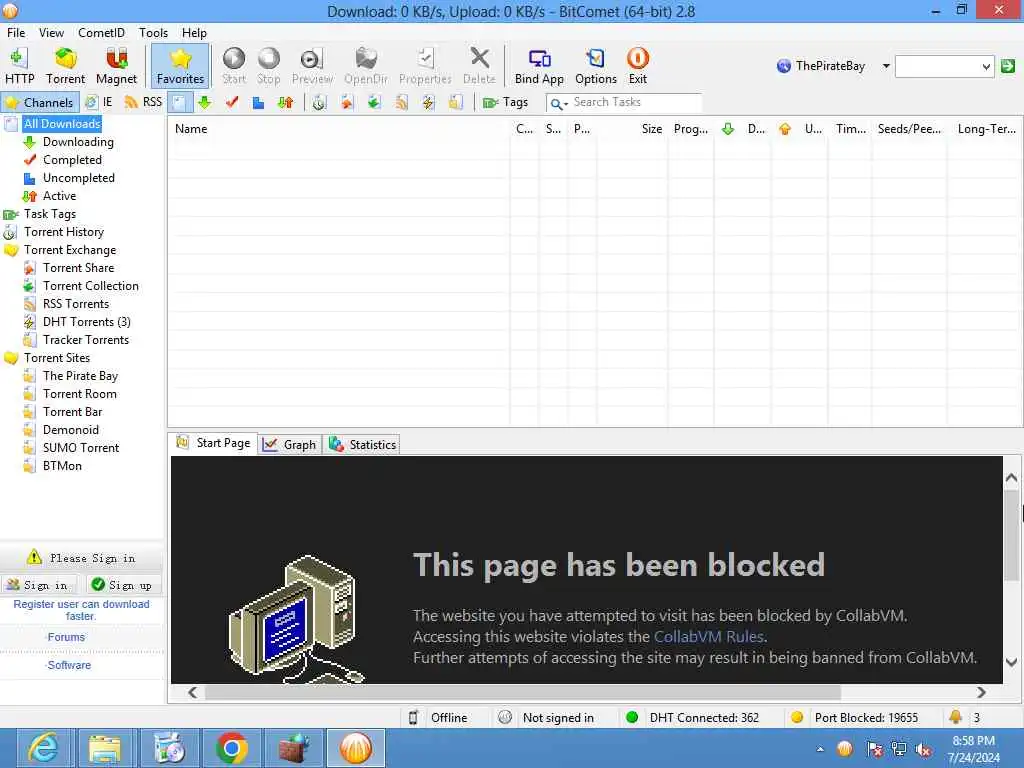This screenshot has width=1024, height=768.
Task: Click the Sign up button
Action: coord(123,585)
